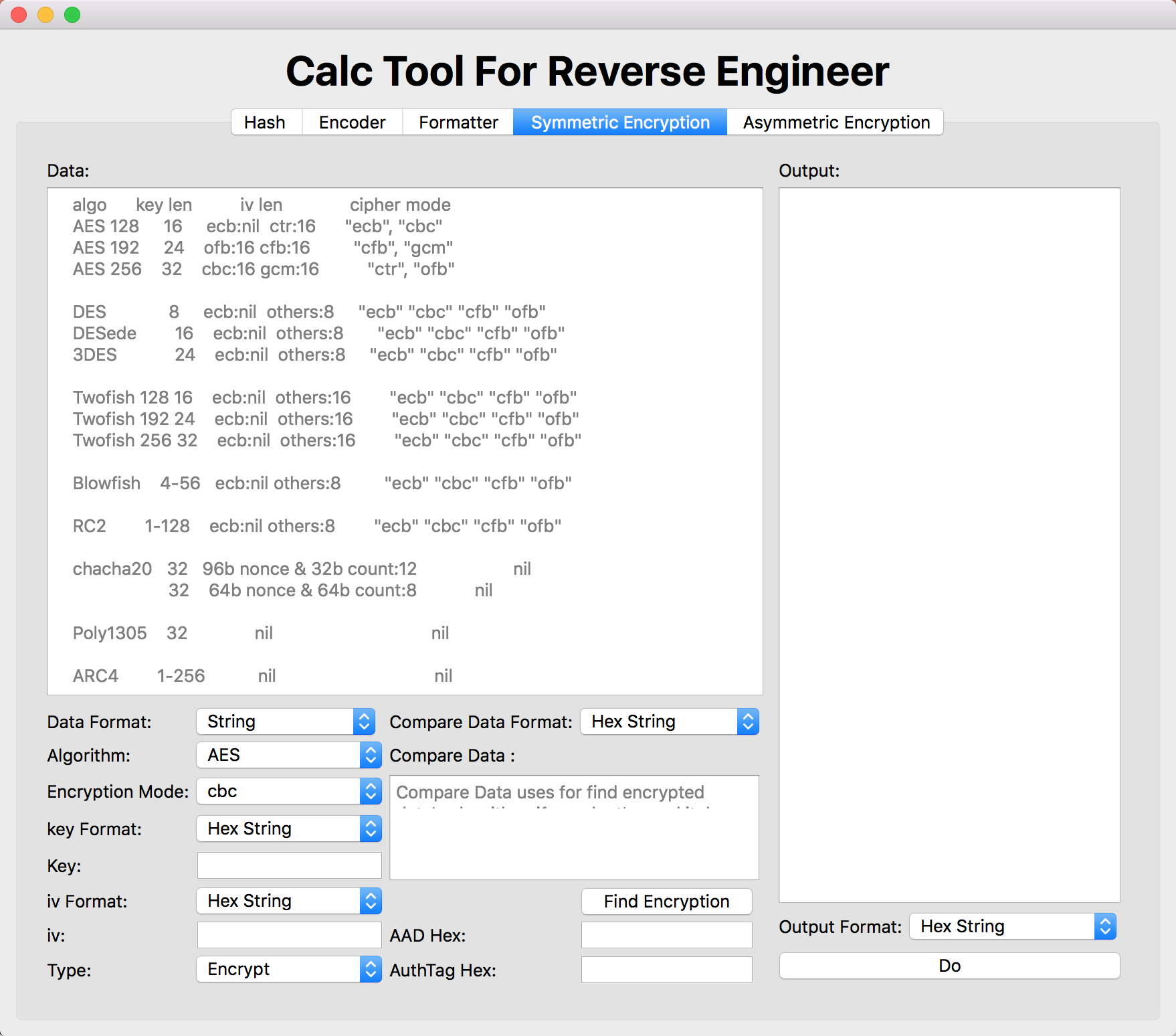Select the AuthTag Hex input field
Screen dimensions: 1176x1036
666,970
